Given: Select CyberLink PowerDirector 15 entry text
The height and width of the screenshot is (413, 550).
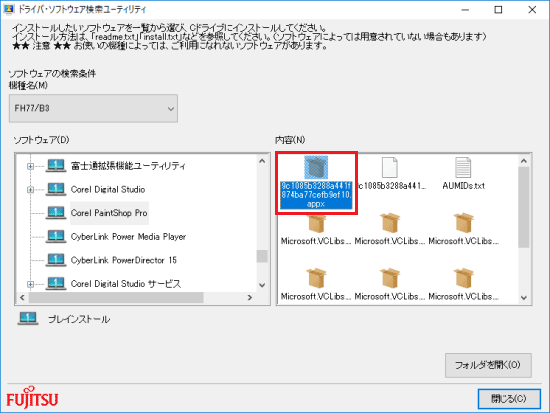Looking at the screenshot, I should (124, 260).
